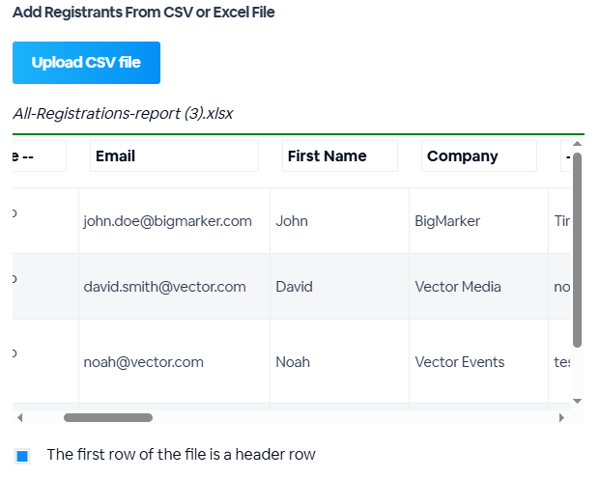Open the Email column mapping dropdown
Viewport: 600px width, 479px height.
point(174,156)
